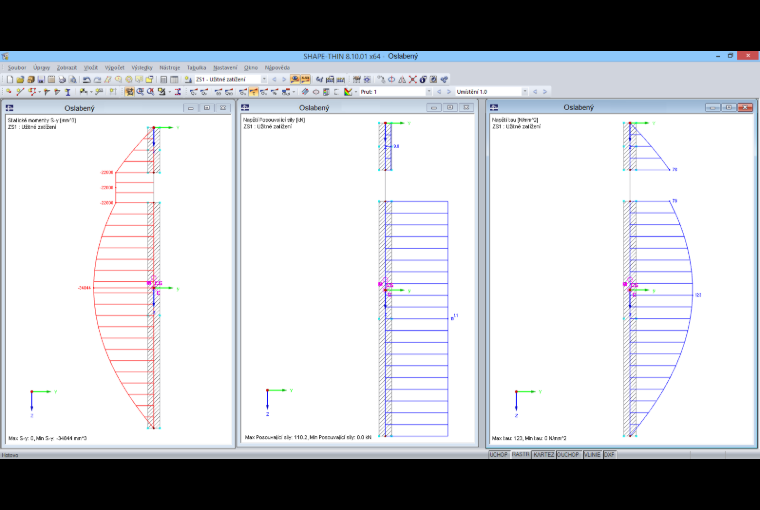
Task: Click the colored results rainbow icon
Action: tap(347, 92)
